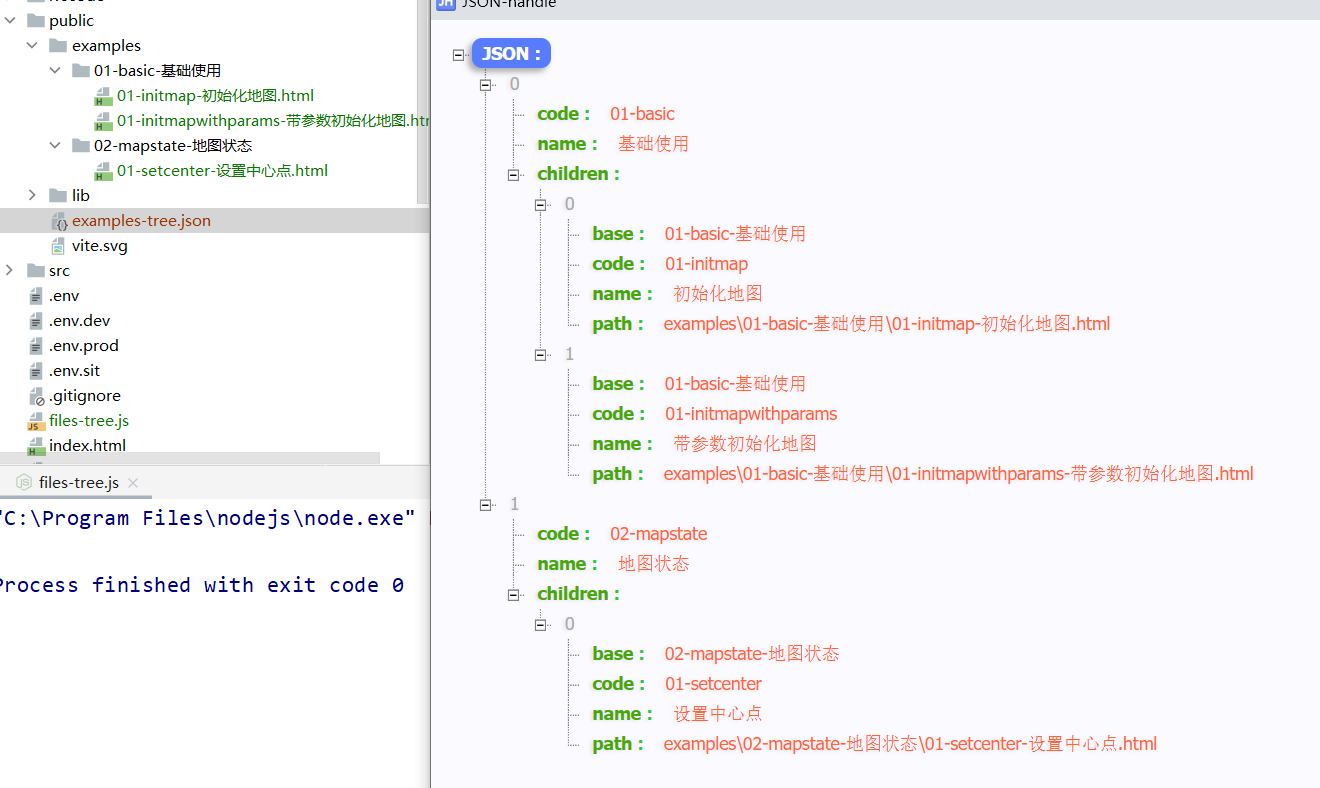Click the name value 带参数初始化地图
Viewport: 1320px width, 788px height.
coord(745,444)
